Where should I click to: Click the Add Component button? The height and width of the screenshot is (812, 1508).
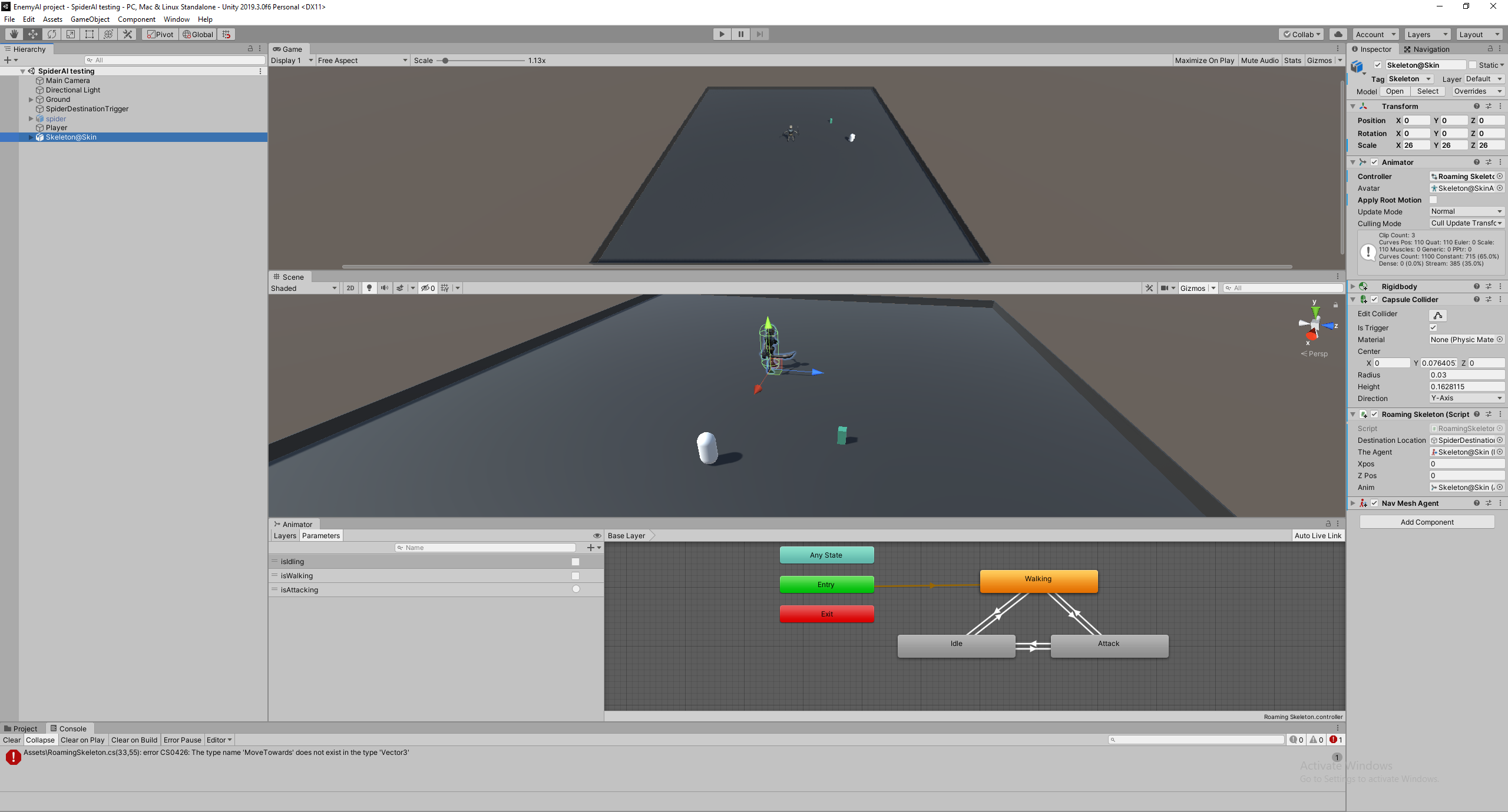pos(1427,522)
